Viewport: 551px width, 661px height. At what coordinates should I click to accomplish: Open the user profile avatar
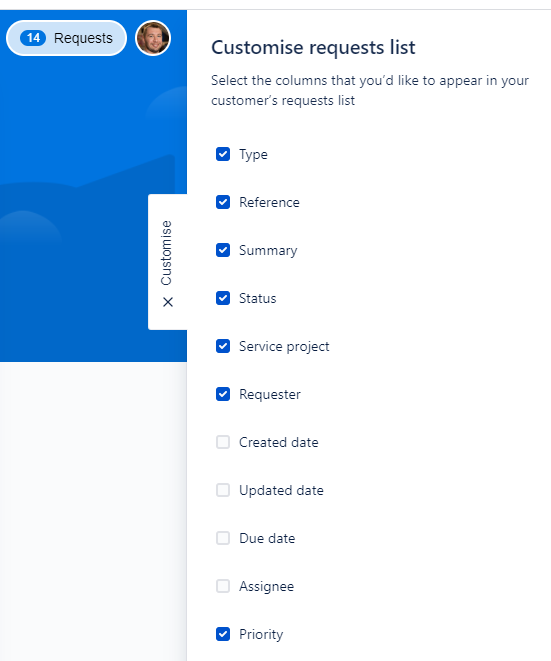pyautogui.click(x=153, y=38)
